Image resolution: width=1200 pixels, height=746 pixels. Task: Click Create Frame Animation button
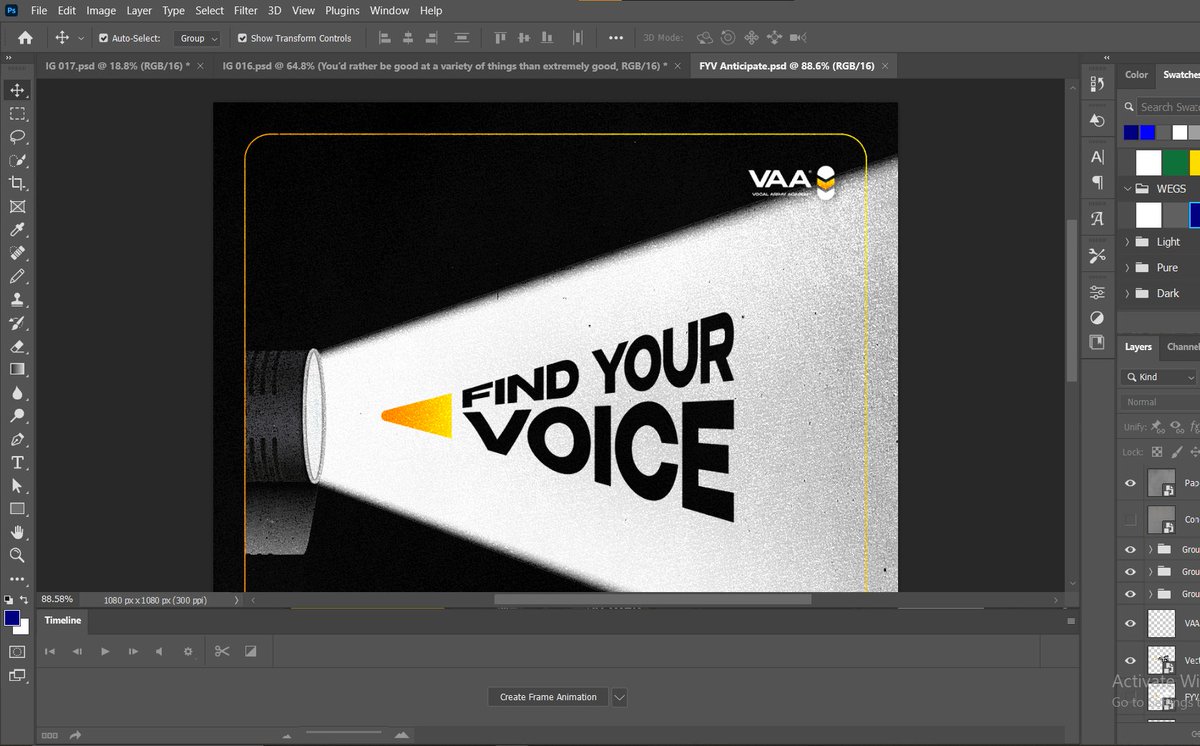pyautogui.click(x=548, y=697)
